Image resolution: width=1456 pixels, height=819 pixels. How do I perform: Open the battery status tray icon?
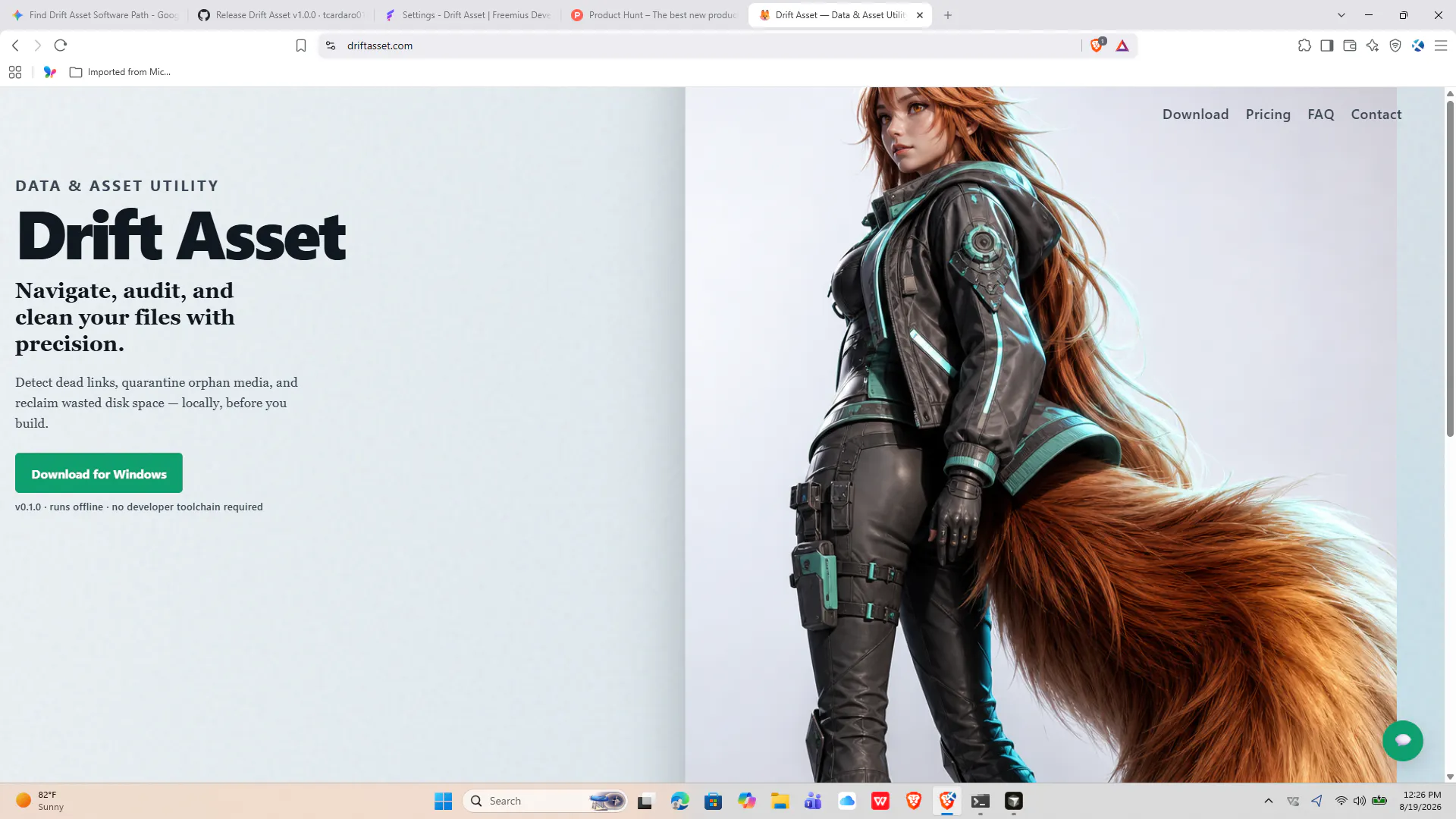point(1379,801)
